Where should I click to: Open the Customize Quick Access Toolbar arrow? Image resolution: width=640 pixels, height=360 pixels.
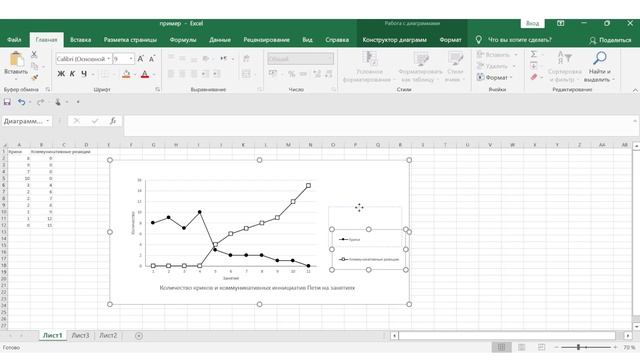point(78,102)
